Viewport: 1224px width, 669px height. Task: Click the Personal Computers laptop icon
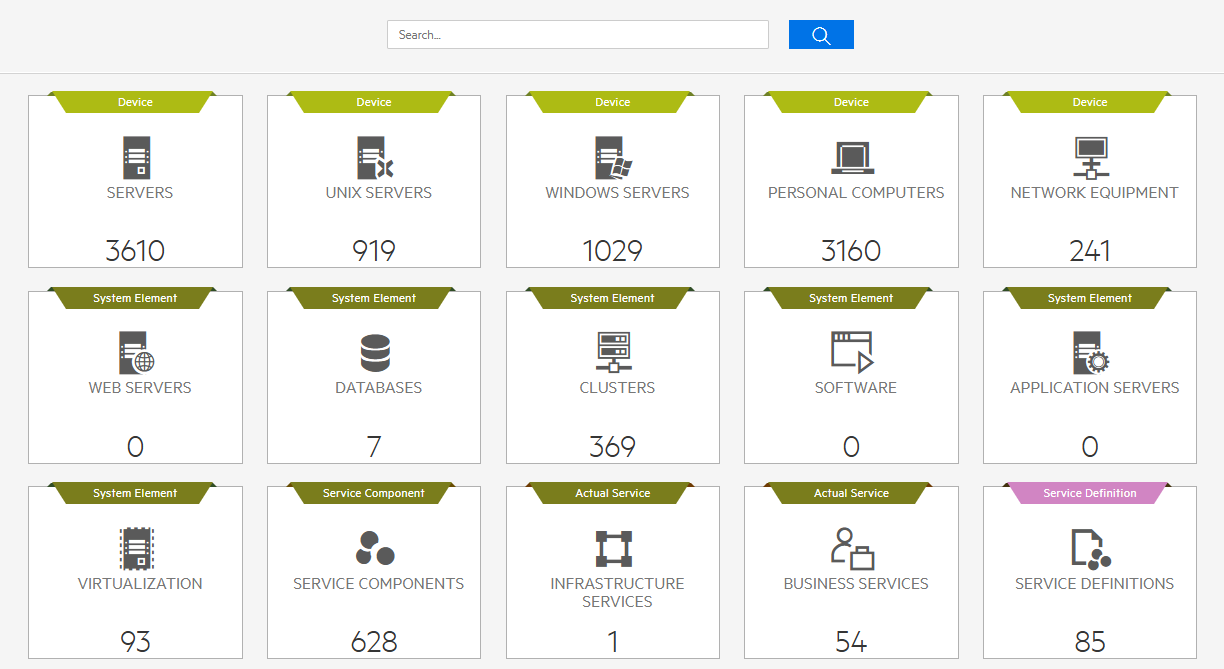coord(852,158)
